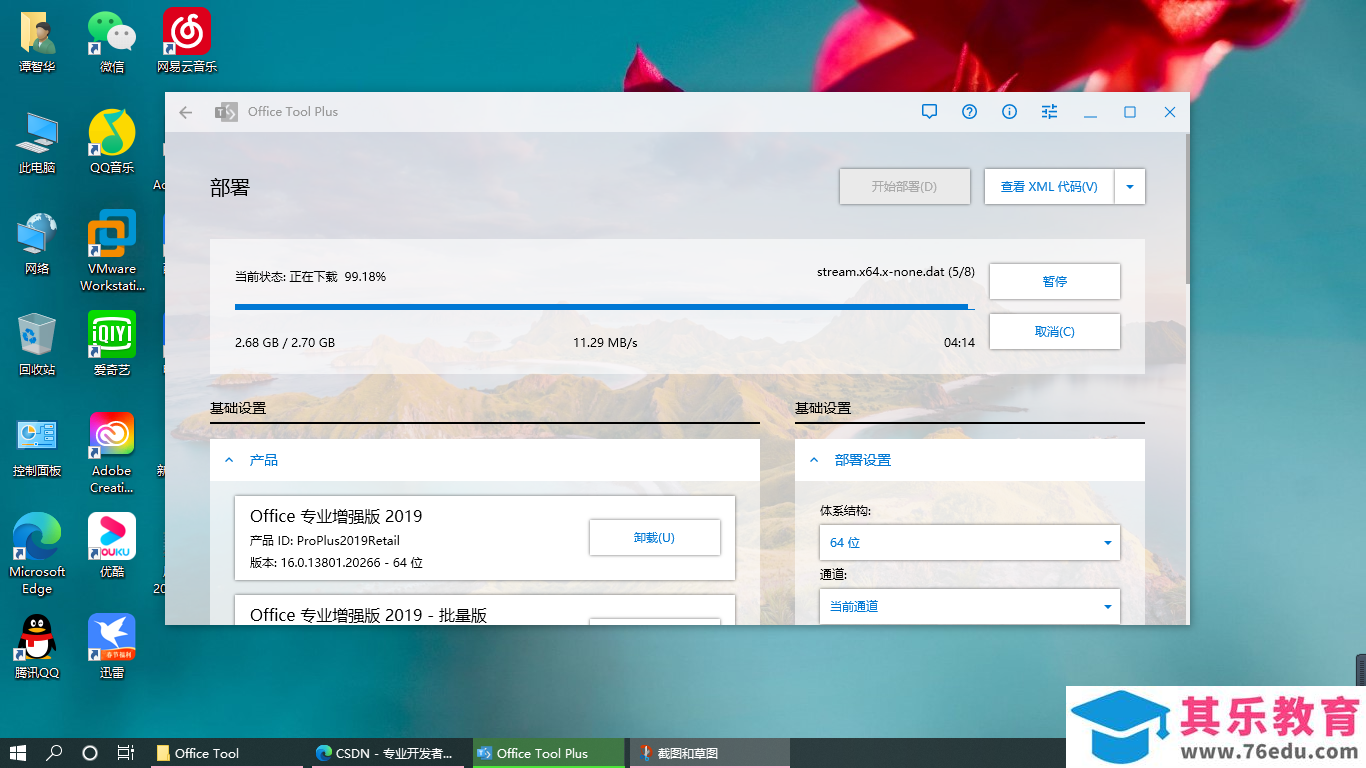Cancel the download with 取消(C)

[1055, 332]
